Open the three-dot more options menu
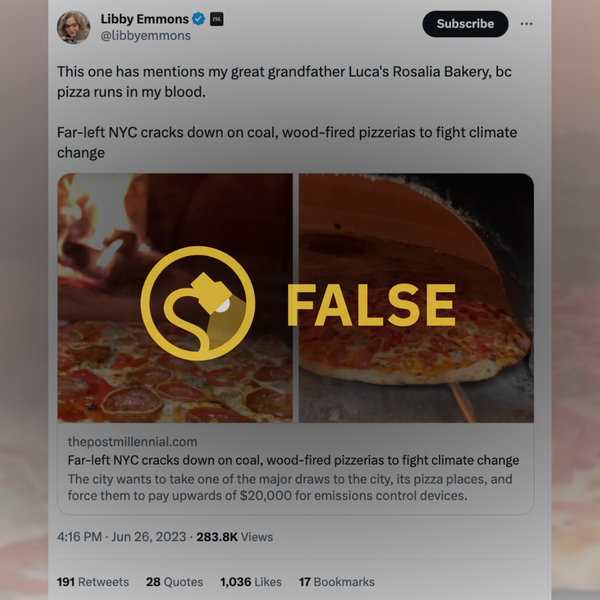 [527, 24]
